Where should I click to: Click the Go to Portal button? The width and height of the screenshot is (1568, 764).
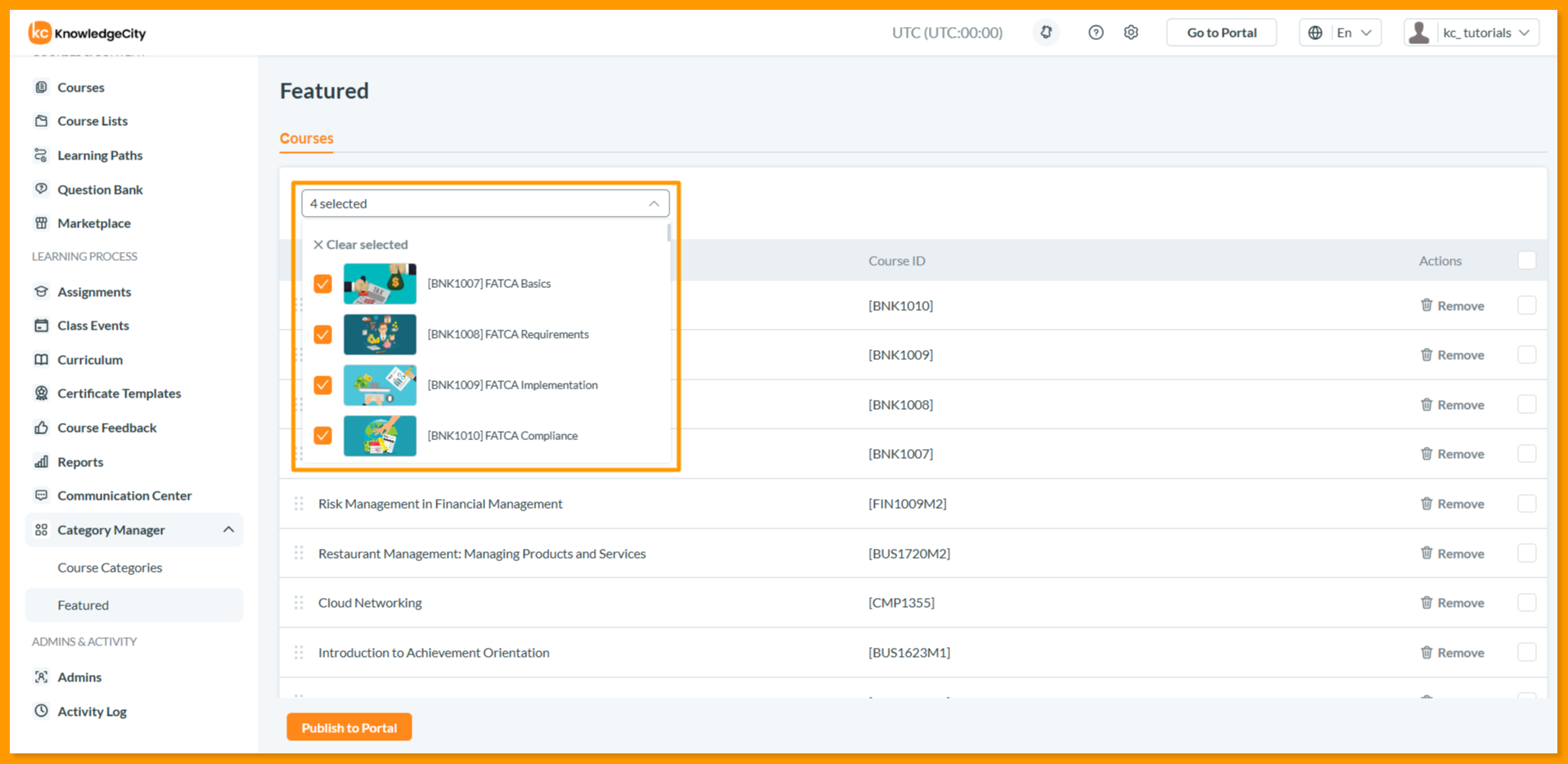tap(1221, 33)
